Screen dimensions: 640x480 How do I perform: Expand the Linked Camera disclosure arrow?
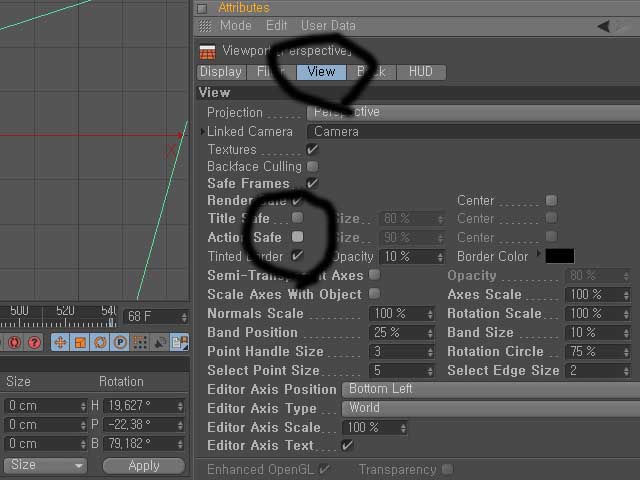click(x=202, y=132)
